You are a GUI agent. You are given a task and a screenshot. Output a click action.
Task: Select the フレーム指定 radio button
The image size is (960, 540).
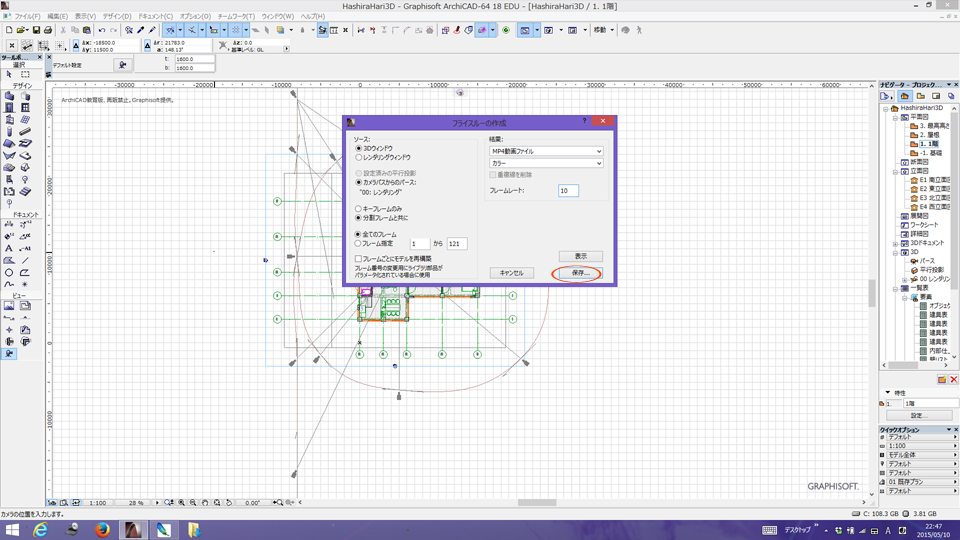pyautogui.click(x=359, y=244)
